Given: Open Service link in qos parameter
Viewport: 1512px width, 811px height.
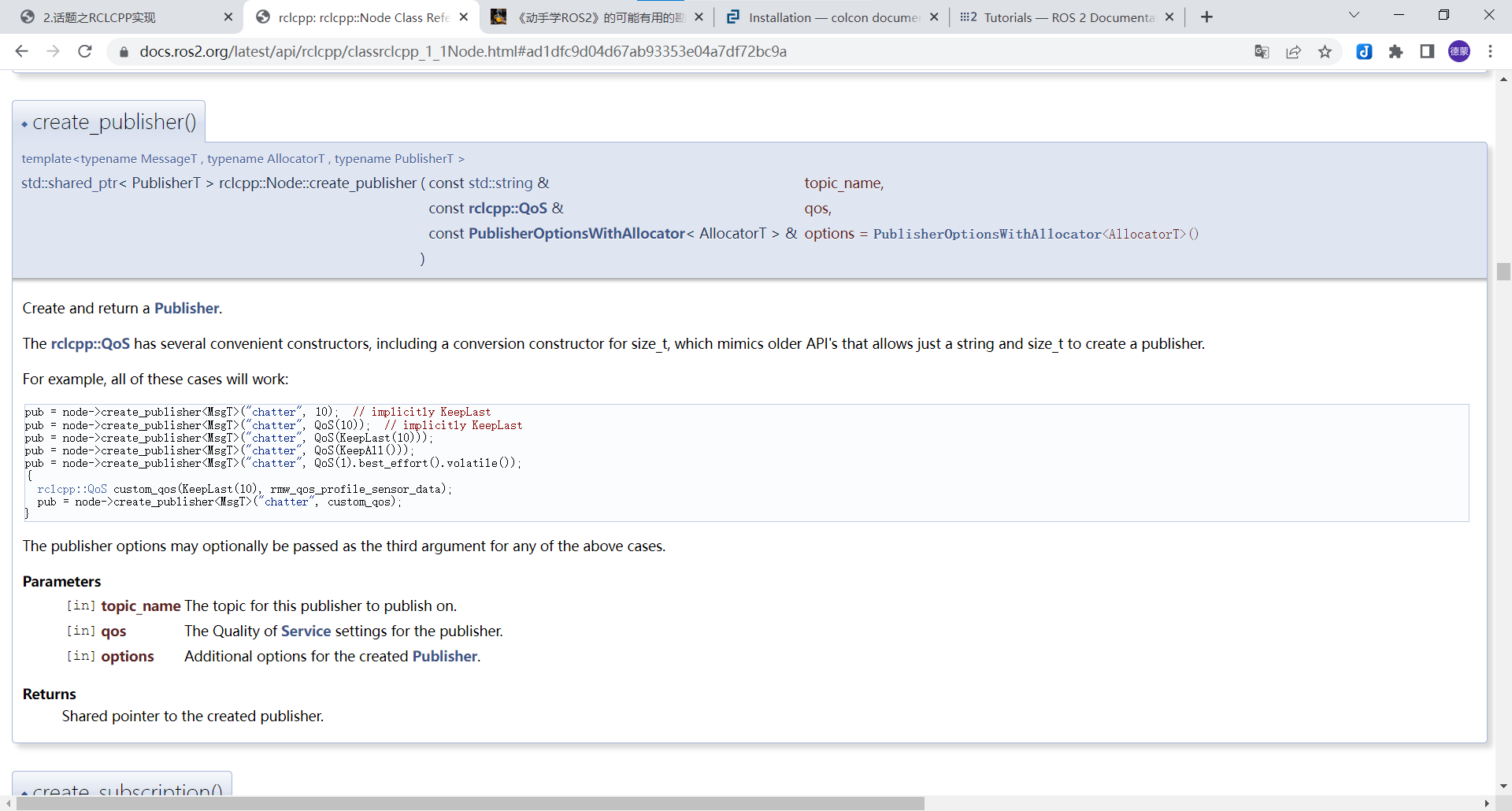Looking at the screenshot, I should coord(306,631).
